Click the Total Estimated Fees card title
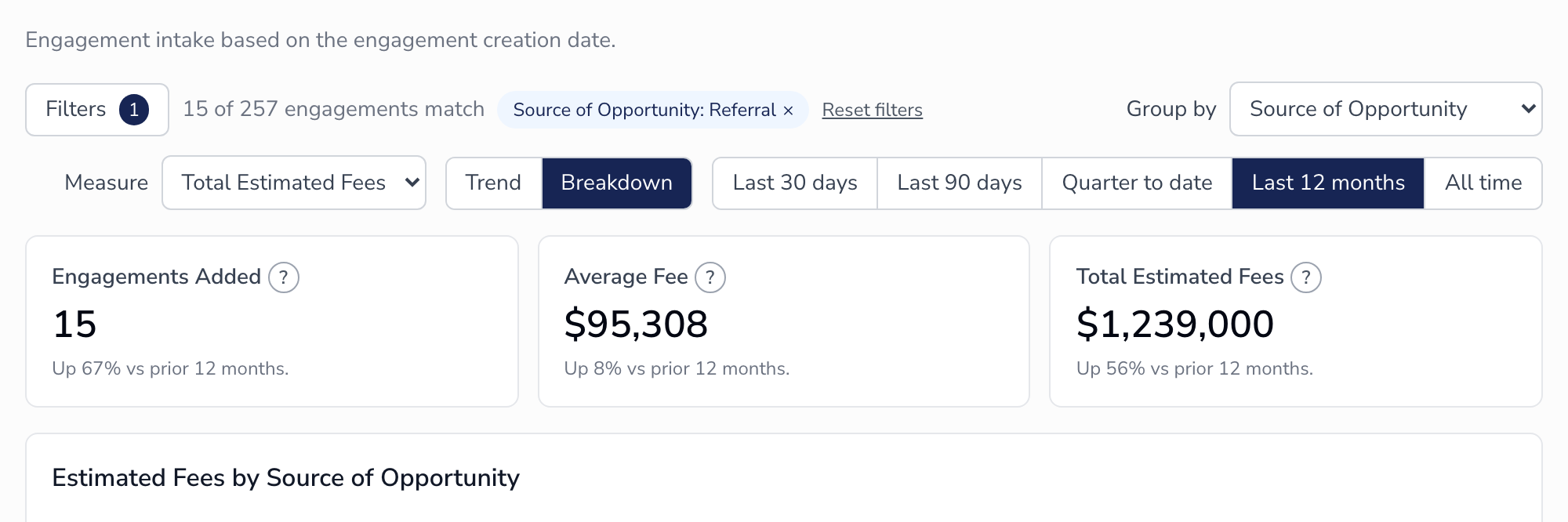This screenshot has width=1568, height=522. tap(1180, 277)
